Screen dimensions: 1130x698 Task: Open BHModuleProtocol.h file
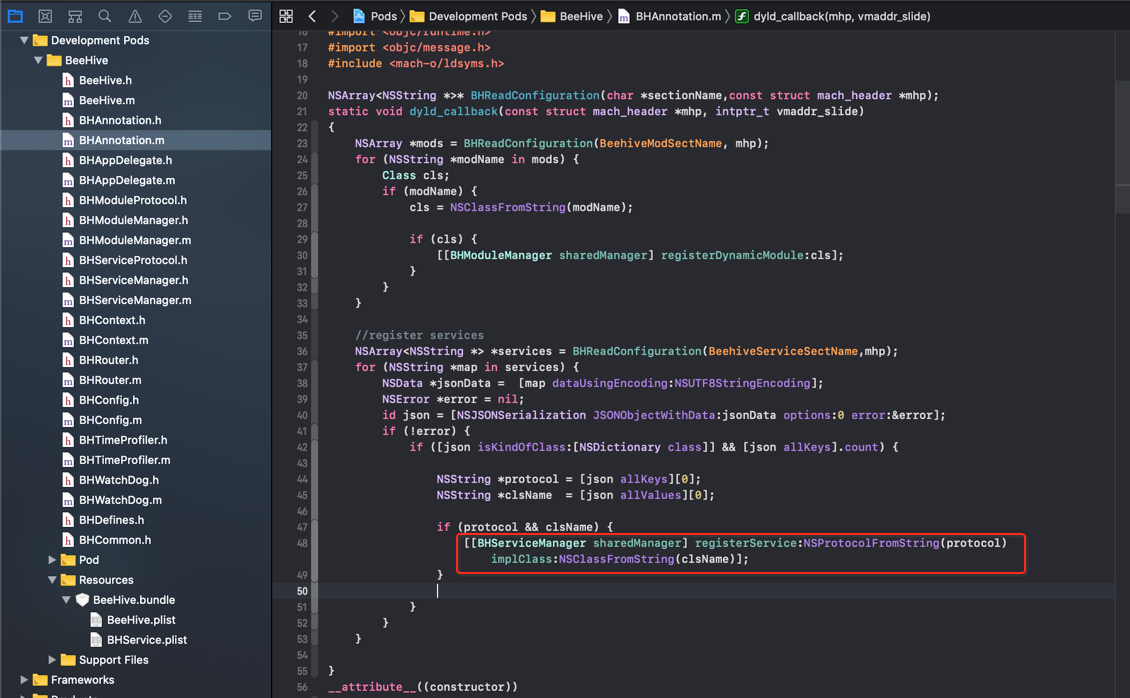click(x=135, y=200)
